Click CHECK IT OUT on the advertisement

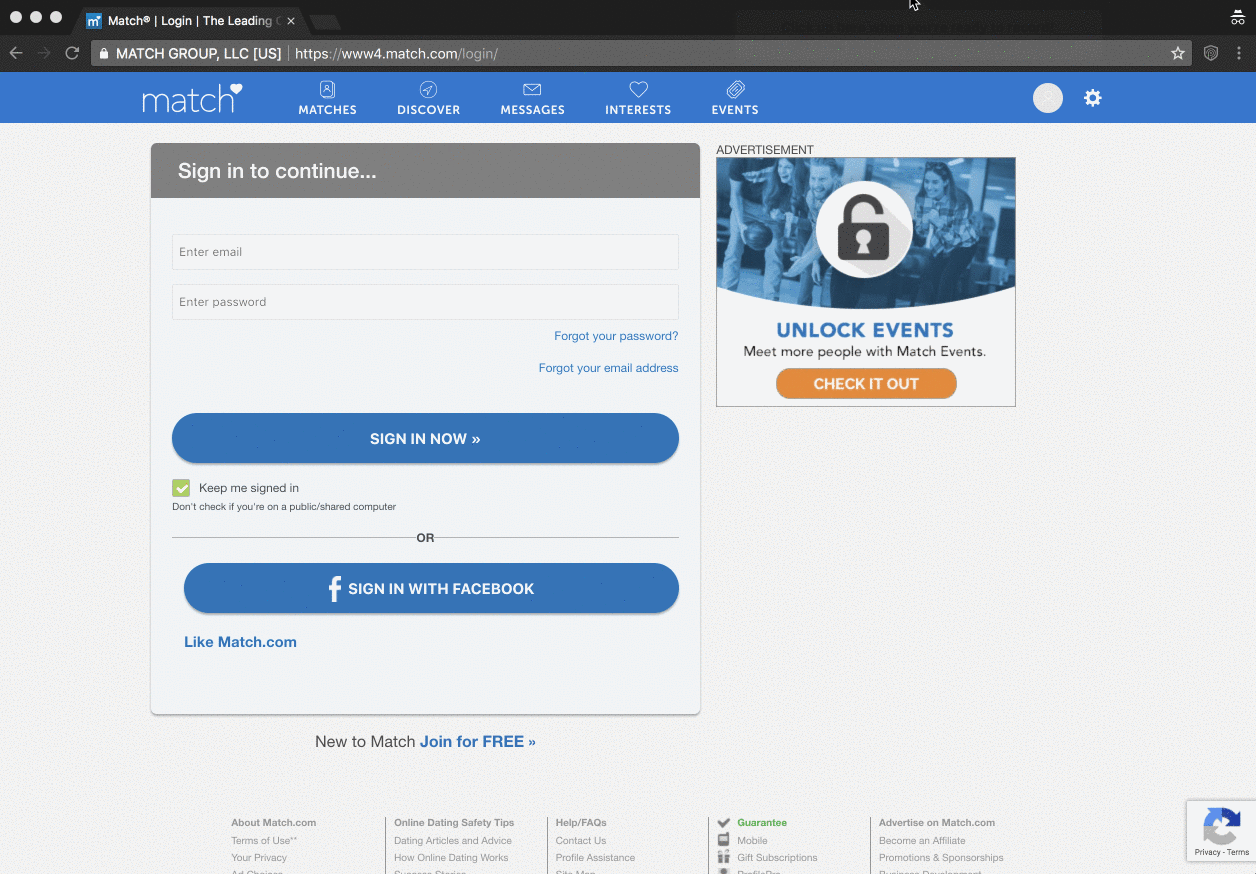tap(865, 383)
